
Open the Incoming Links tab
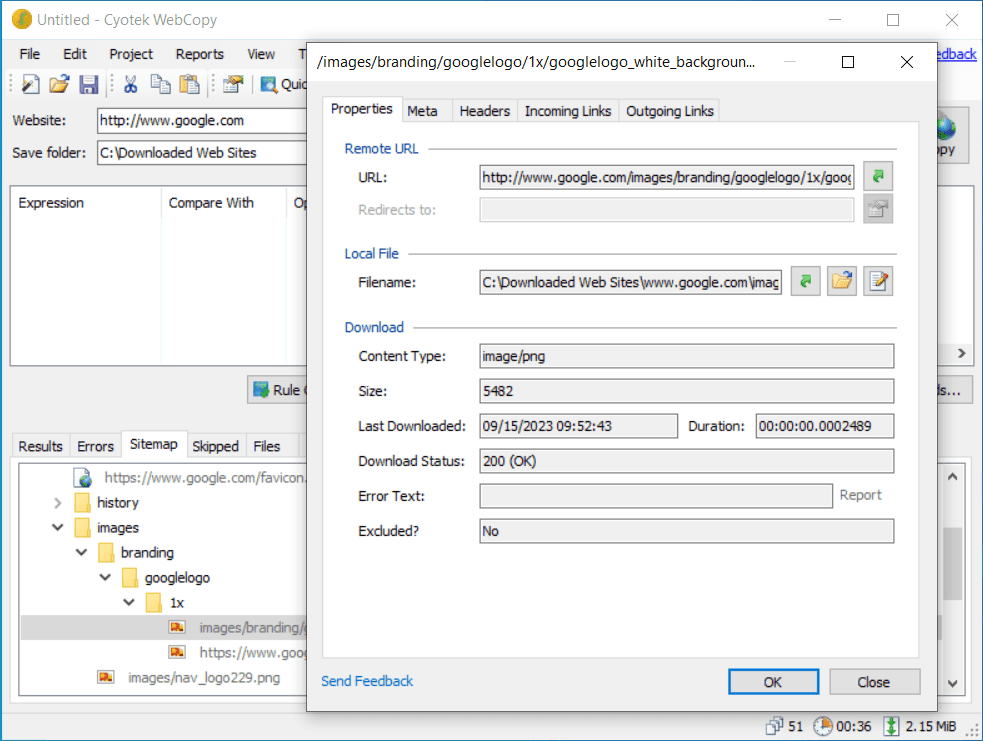[x=567, y=111]
